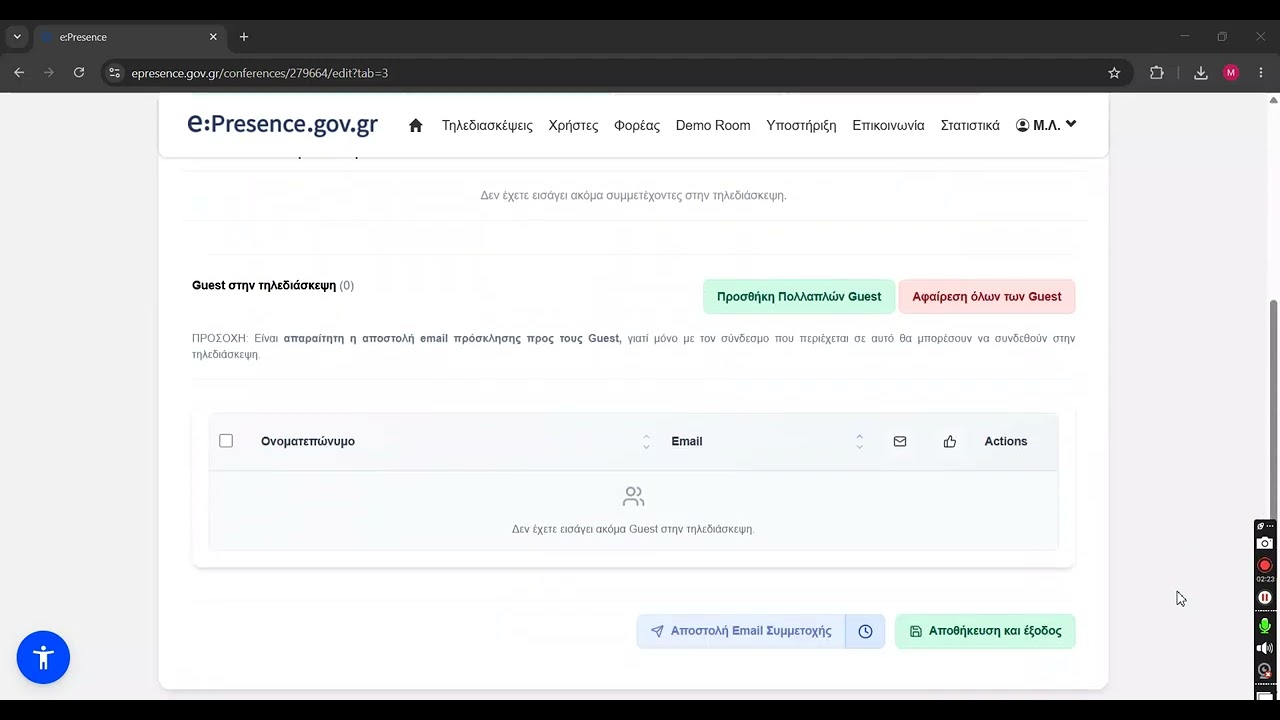Image resolution: width=1280 pixels, height=720 pixels.
Task: Click the envelope column header icon
Action: click(900, 441)
